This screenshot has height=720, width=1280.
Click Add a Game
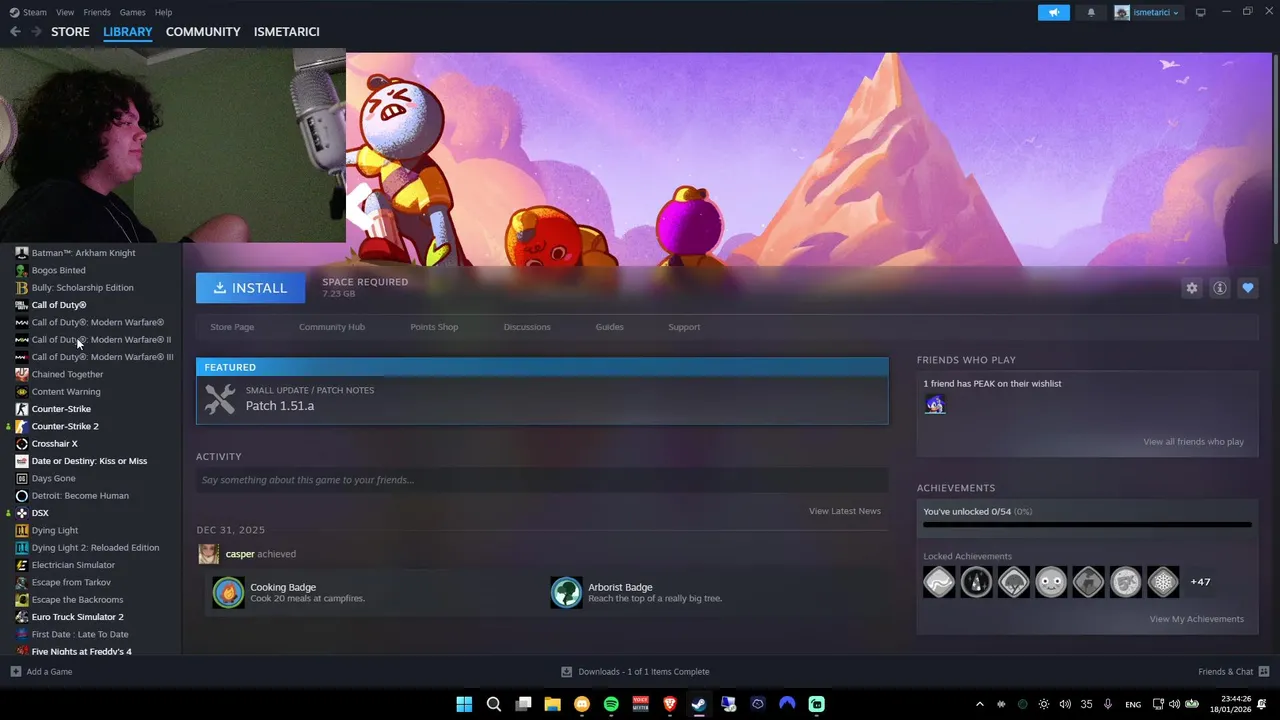click(41, 672)
